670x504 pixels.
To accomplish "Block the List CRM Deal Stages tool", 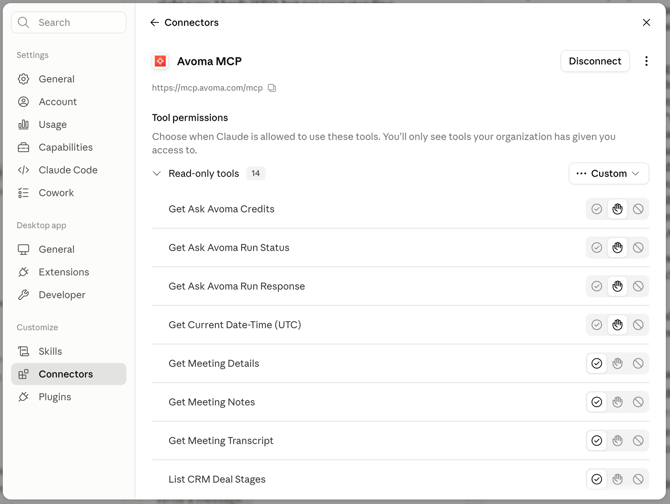I will (638, 479).
